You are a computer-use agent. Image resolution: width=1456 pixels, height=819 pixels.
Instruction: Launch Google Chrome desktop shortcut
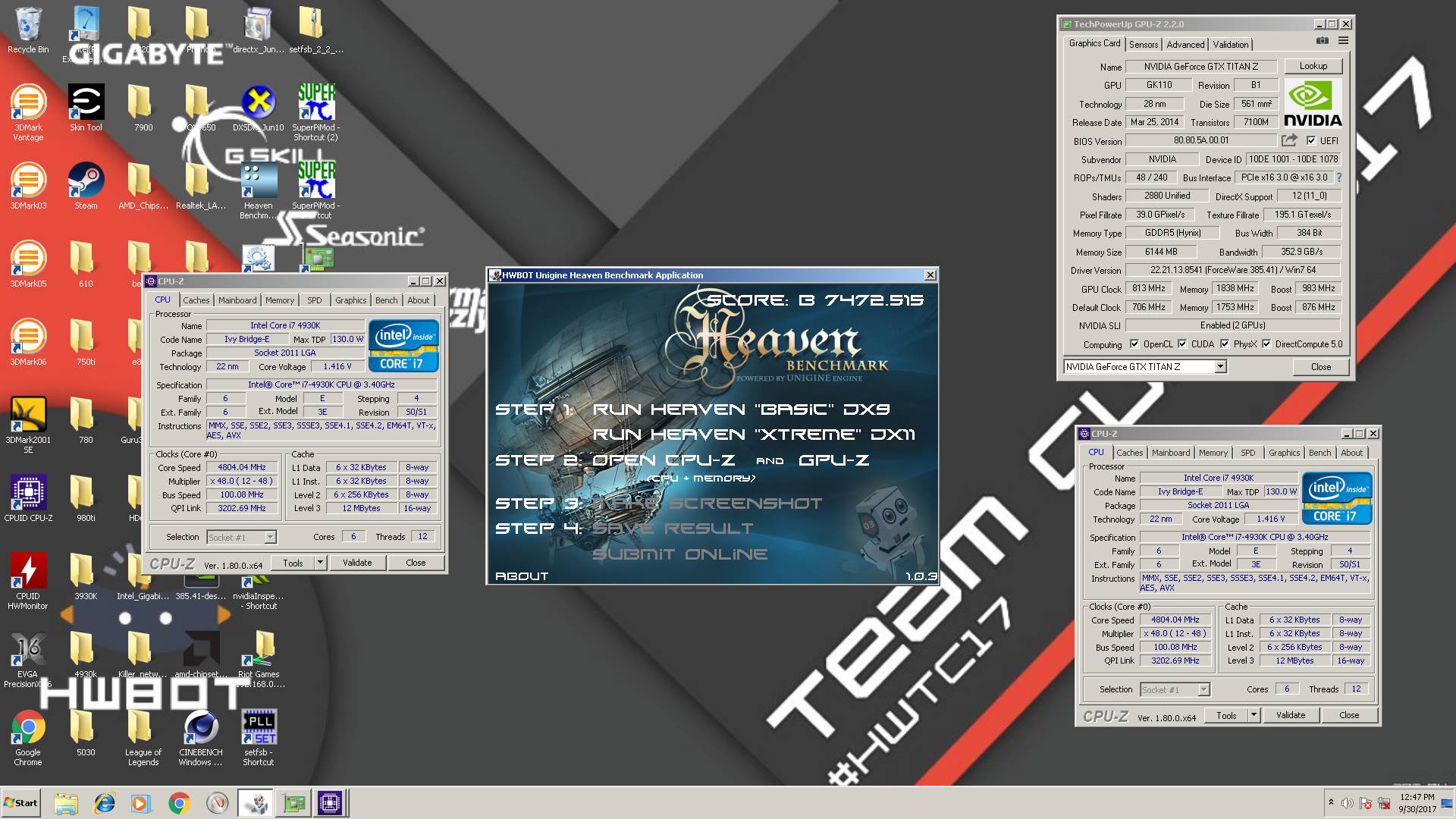pyautogui.click(x=28, y=737)
